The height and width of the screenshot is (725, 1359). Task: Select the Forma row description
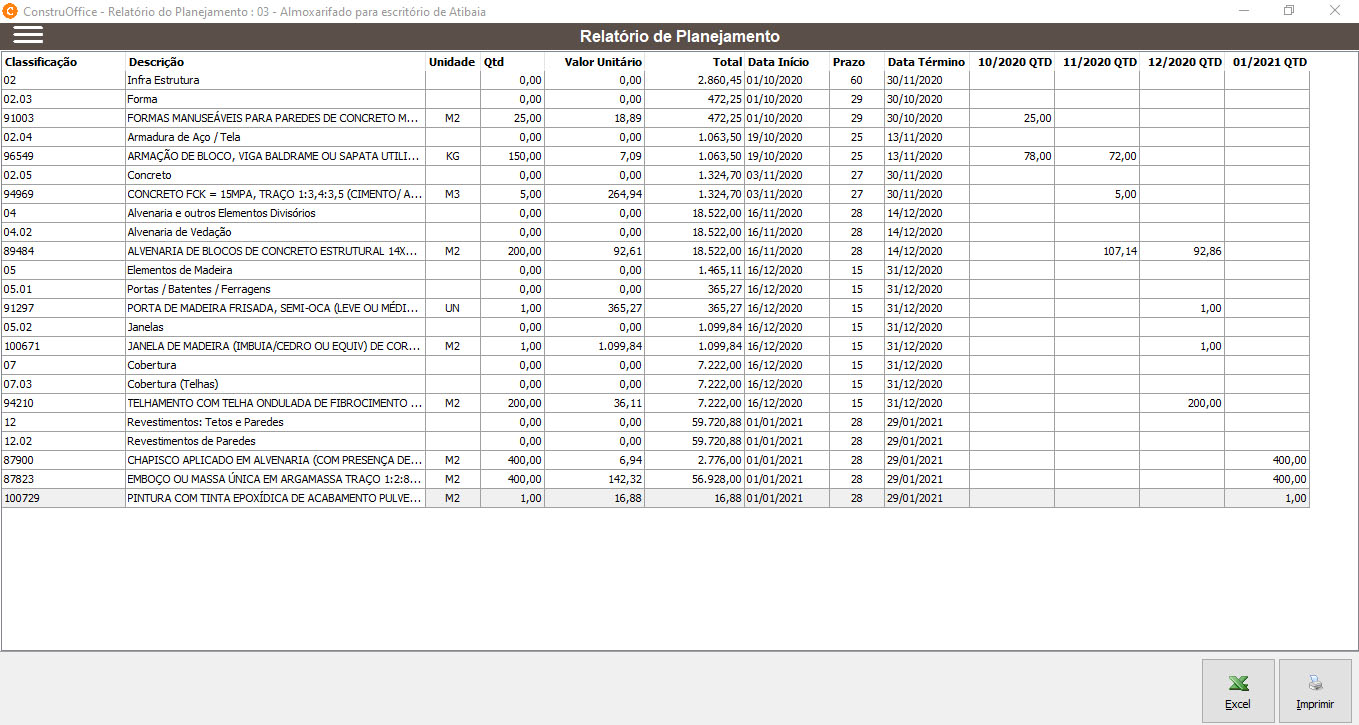pyautogui.click(x=142, y=99)
